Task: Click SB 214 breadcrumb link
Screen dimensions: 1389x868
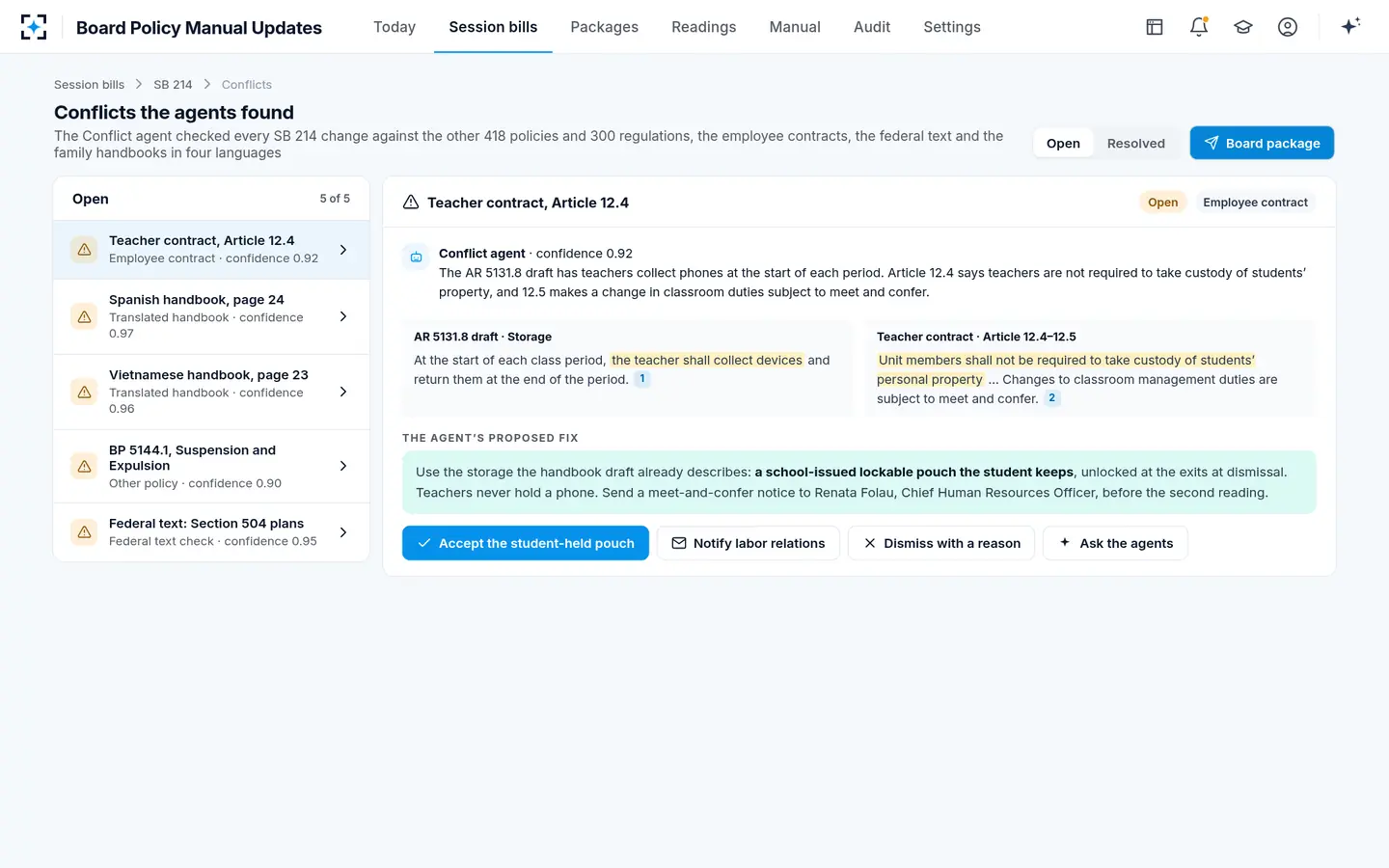Action: (173, 85)
